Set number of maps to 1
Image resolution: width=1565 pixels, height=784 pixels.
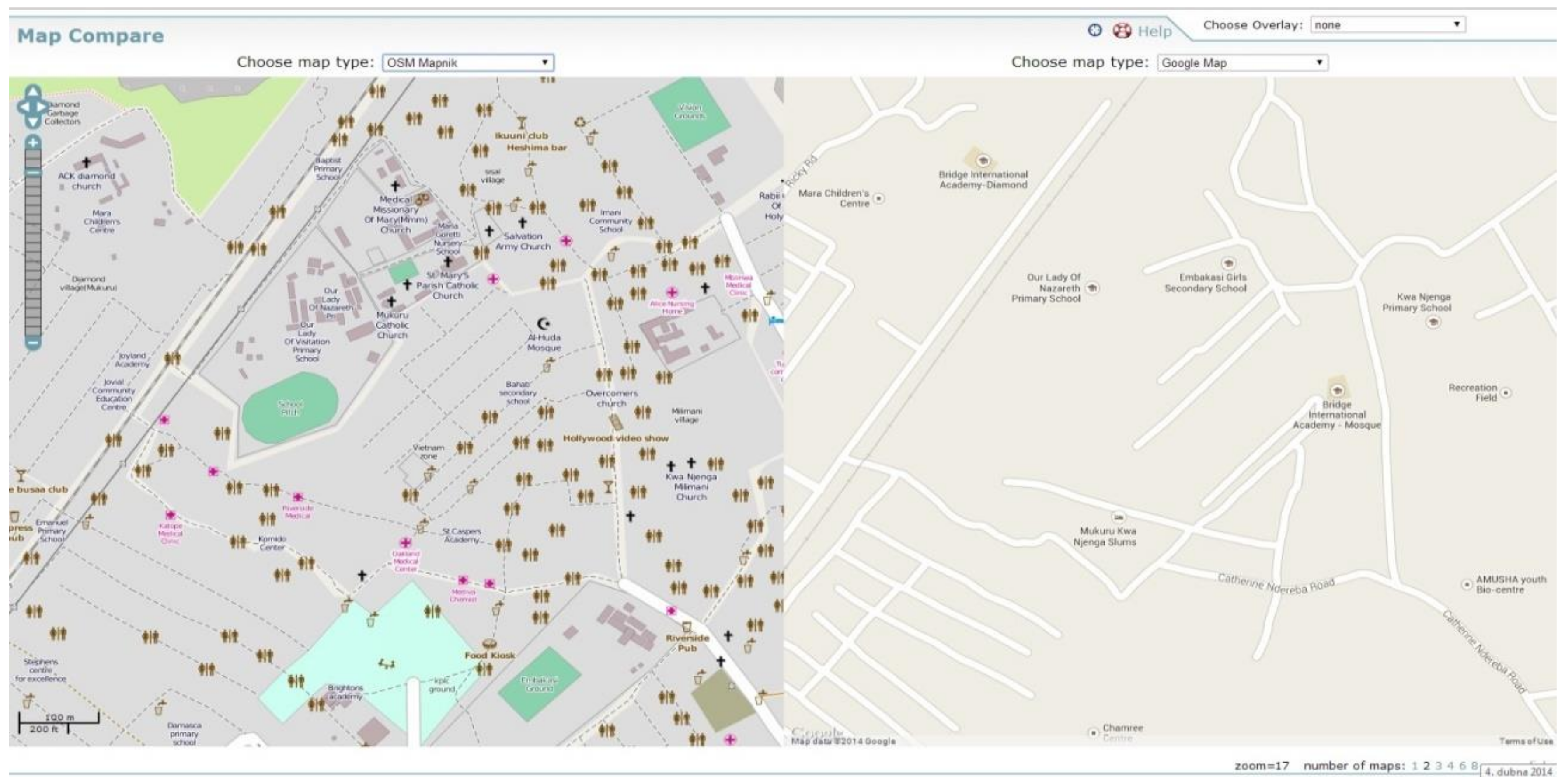[x=1414, y=766]
